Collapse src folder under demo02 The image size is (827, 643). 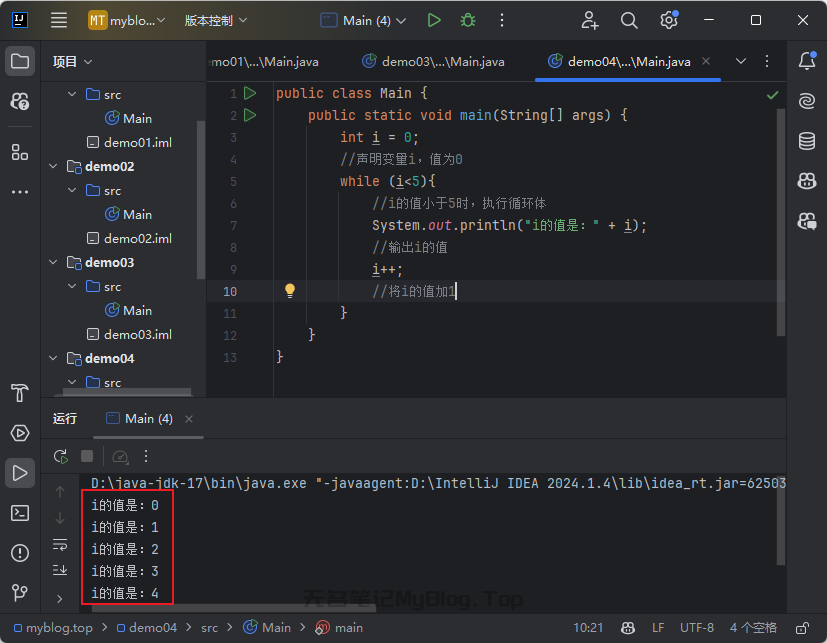[72, 190]
